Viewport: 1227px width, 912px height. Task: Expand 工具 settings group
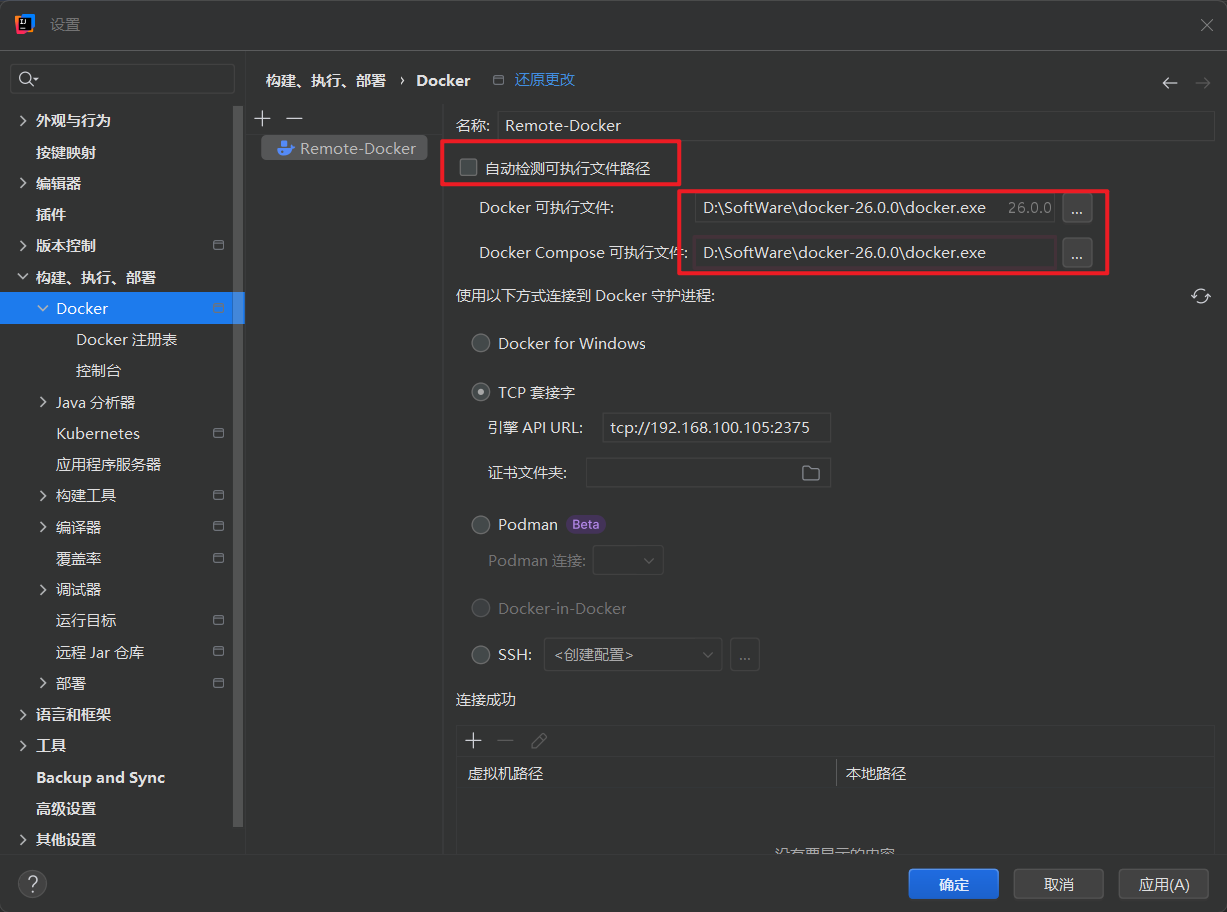23,745
